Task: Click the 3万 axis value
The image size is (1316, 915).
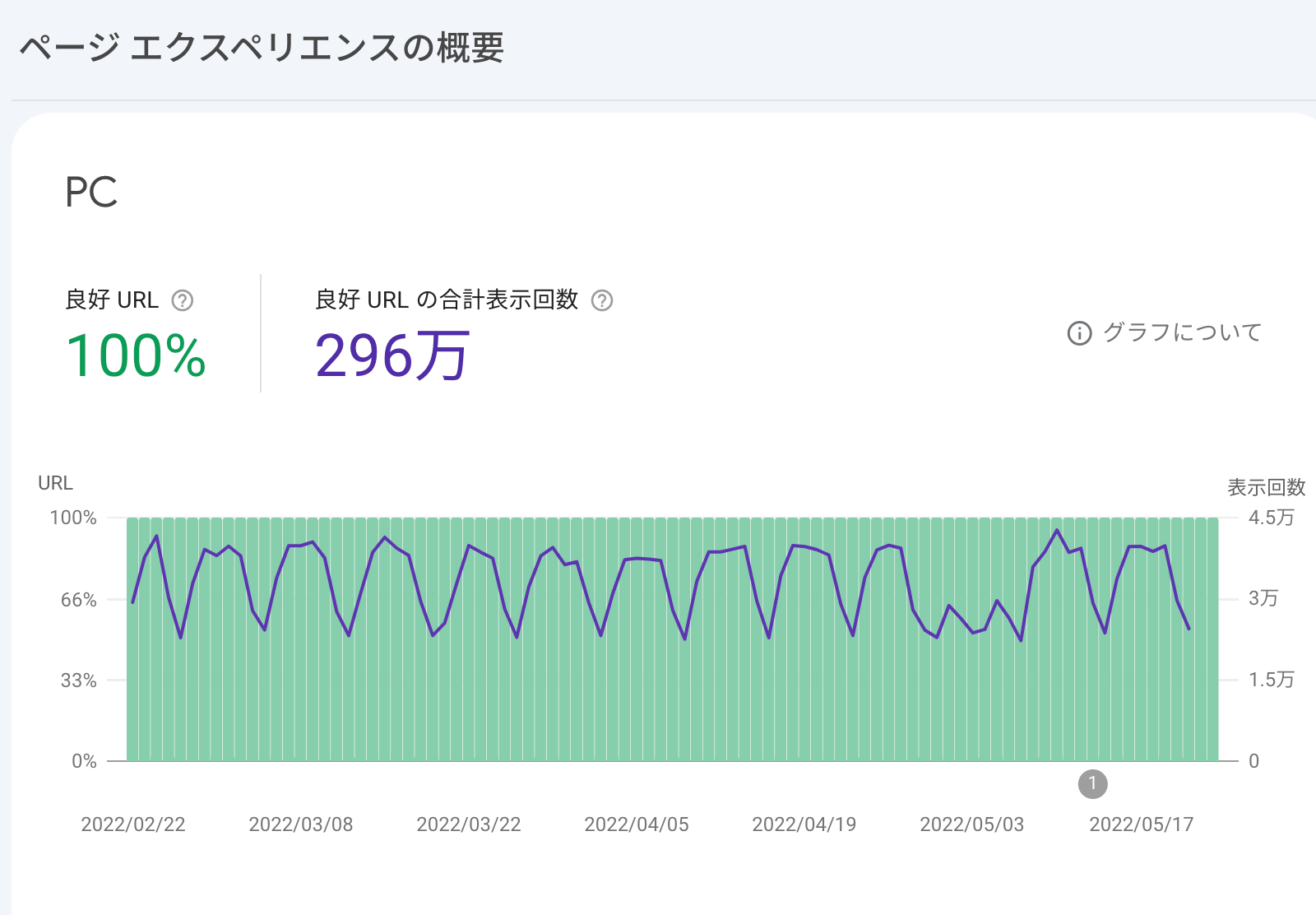Action: [1263, 598]
